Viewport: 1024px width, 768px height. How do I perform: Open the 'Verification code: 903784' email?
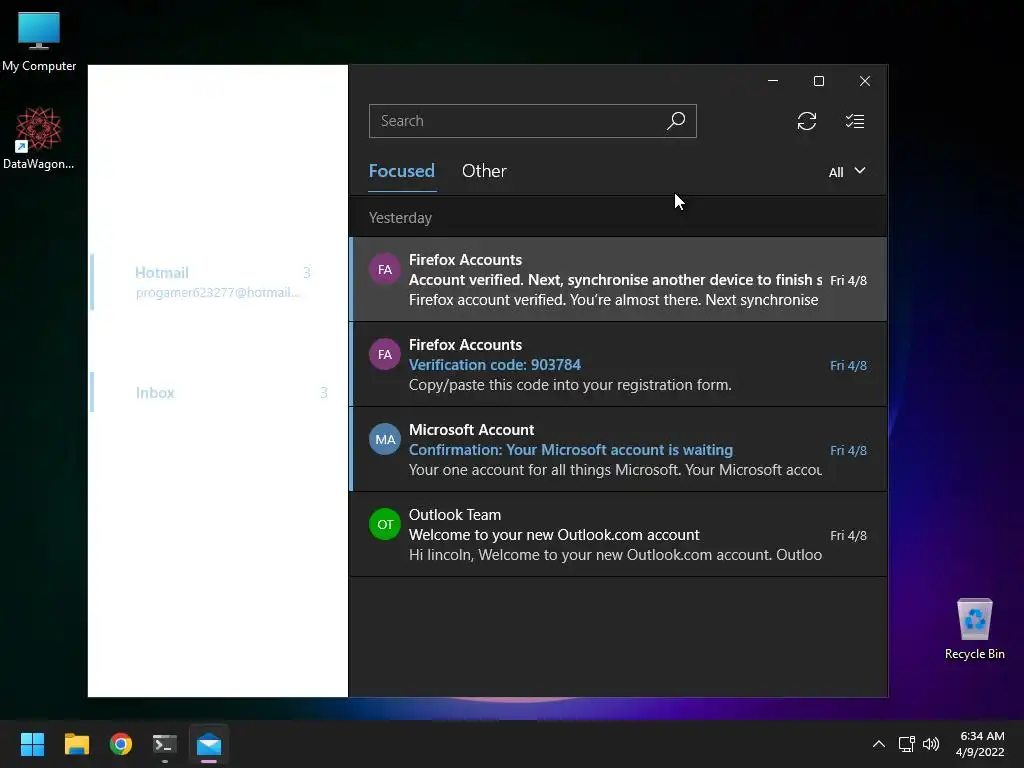pyautogui.click(x=618, y=364)
